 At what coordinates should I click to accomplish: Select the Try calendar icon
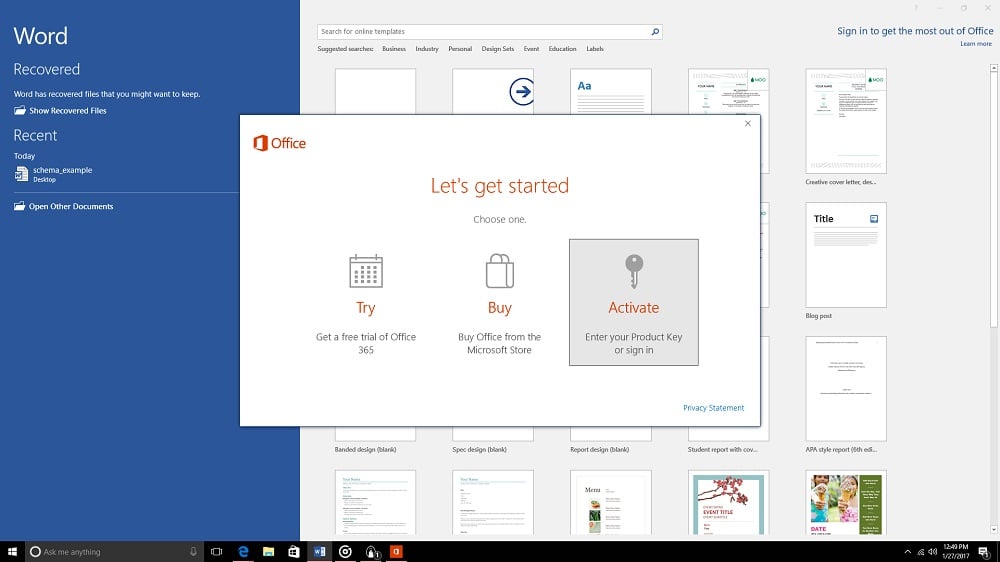366,271
